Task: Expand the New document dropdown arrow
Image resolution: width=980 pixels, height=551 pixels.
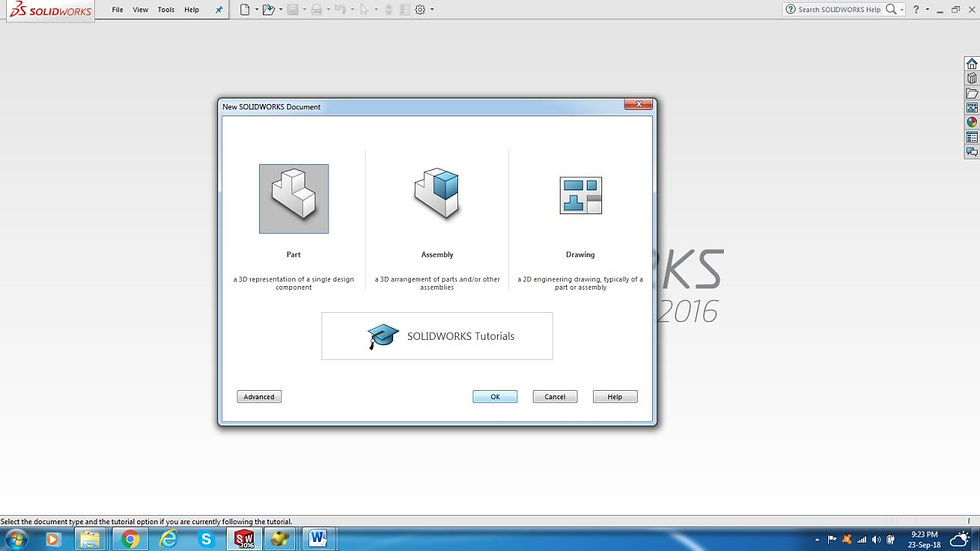Action: pos(256,9)
